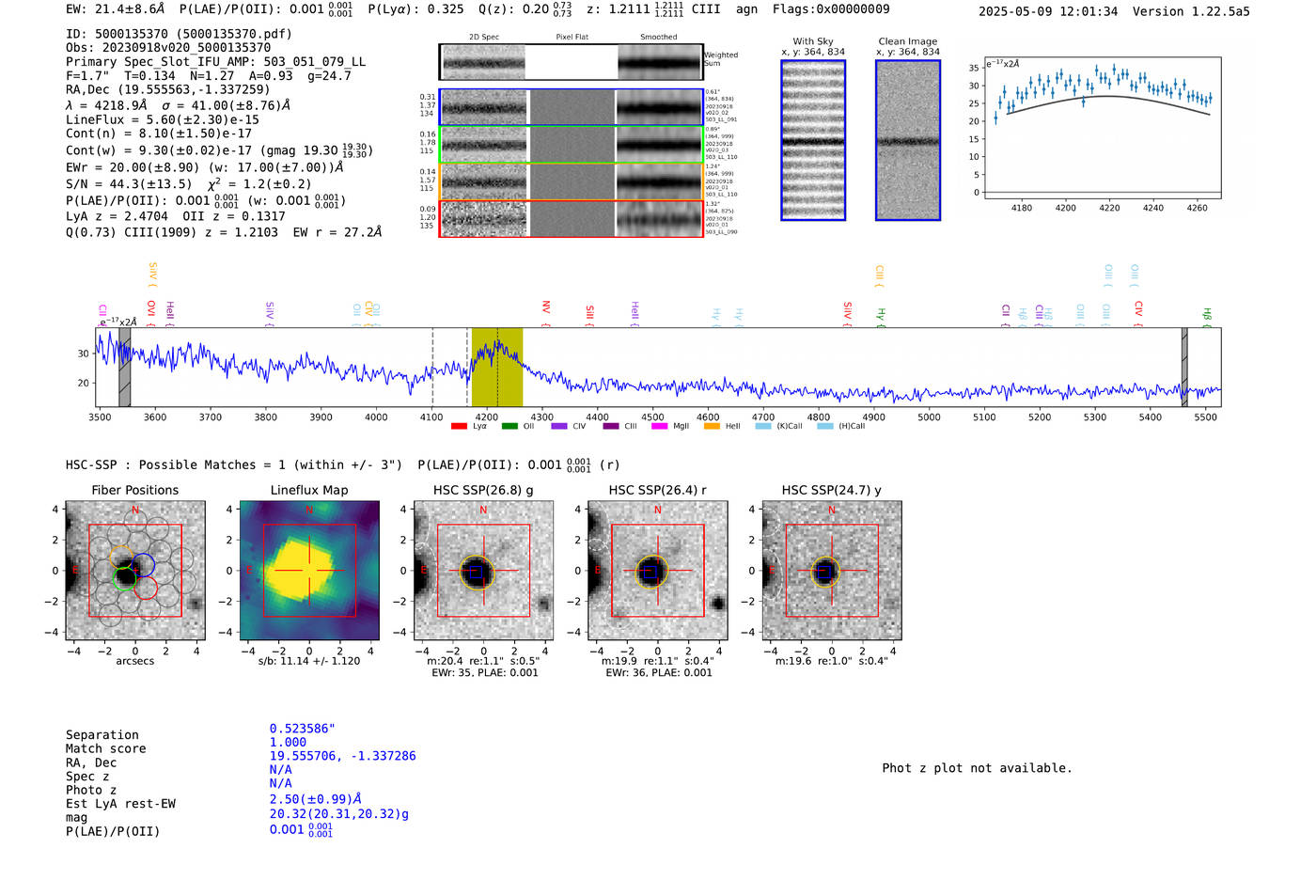The image size is (1316, 896).
Task: Open the HSC SSP(26.4) r image
Action: [x=657, y=571]
